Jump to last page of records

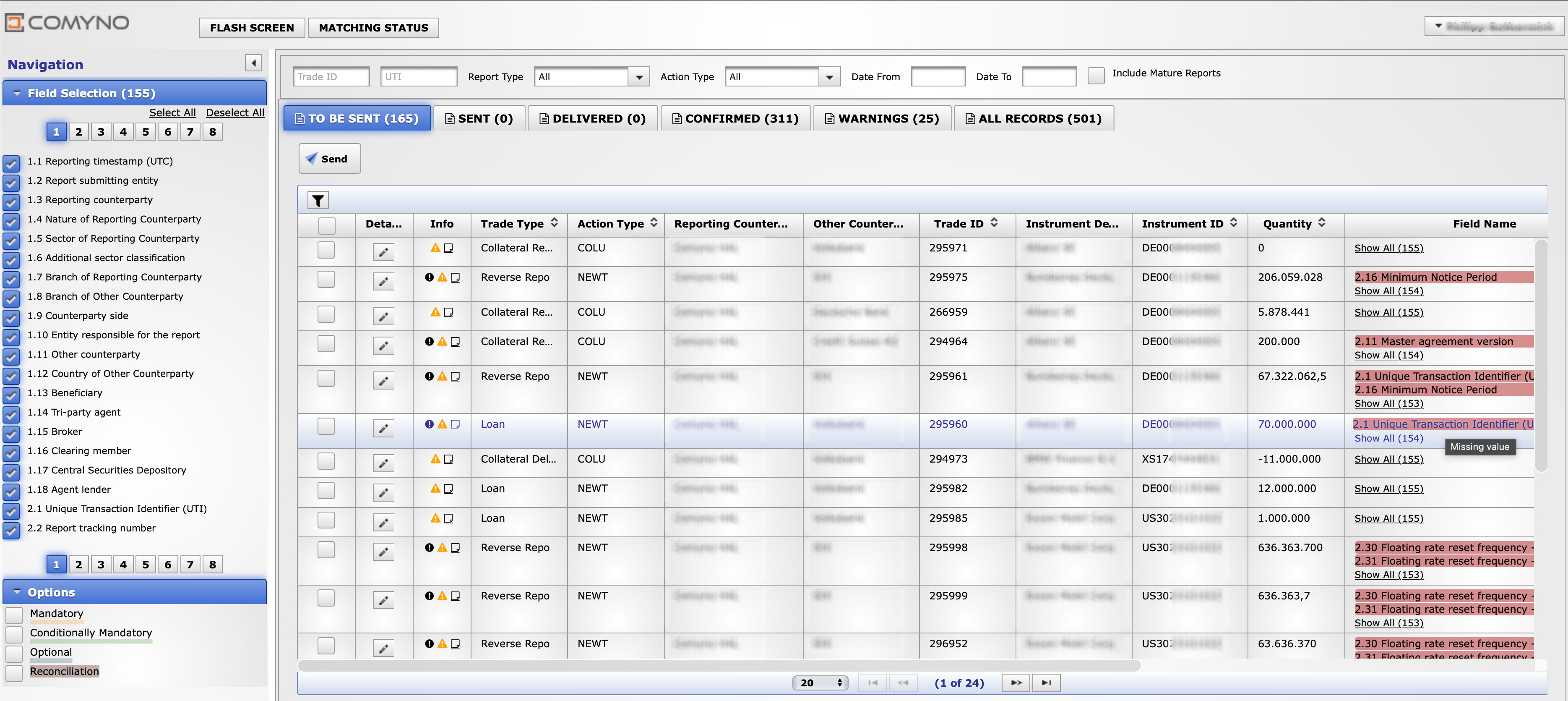(x=1046, y=683)
